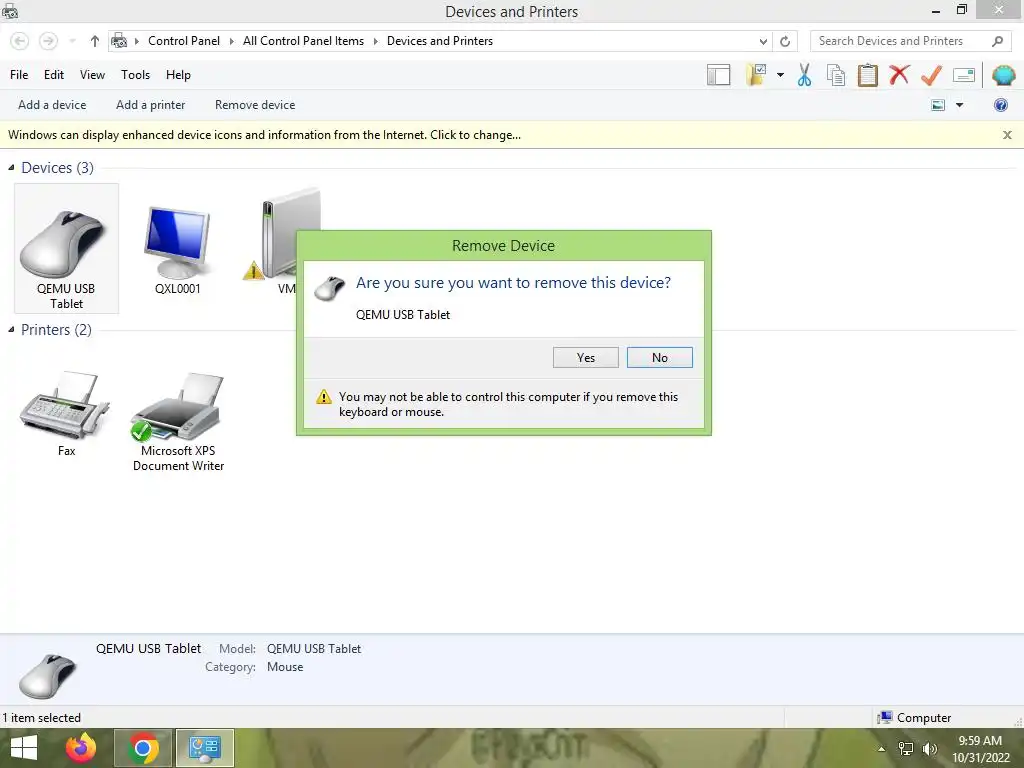Click the folder options toolbar icon
Viewport: 1024px width, 768px height.
(757, 75)
